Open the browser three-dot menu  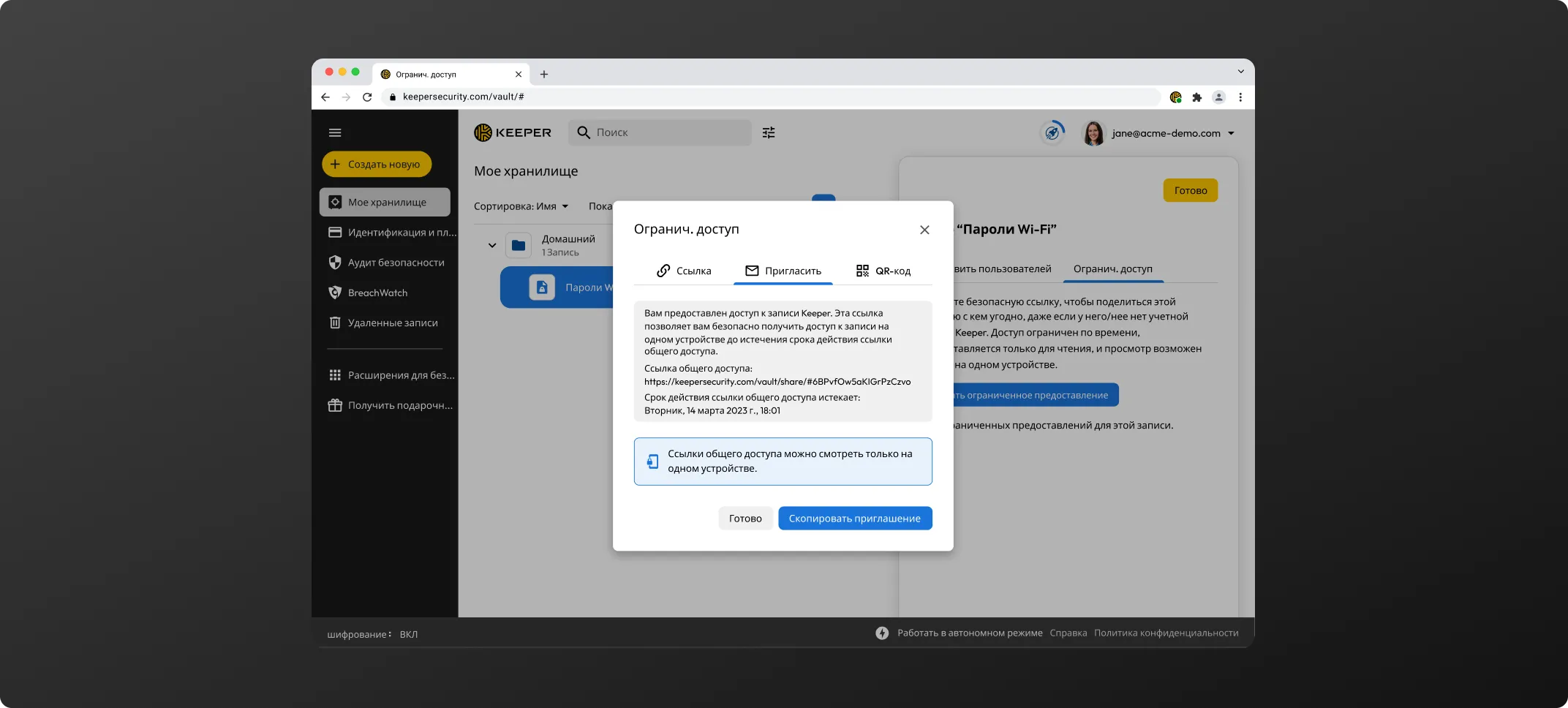tap(1240, 97)
